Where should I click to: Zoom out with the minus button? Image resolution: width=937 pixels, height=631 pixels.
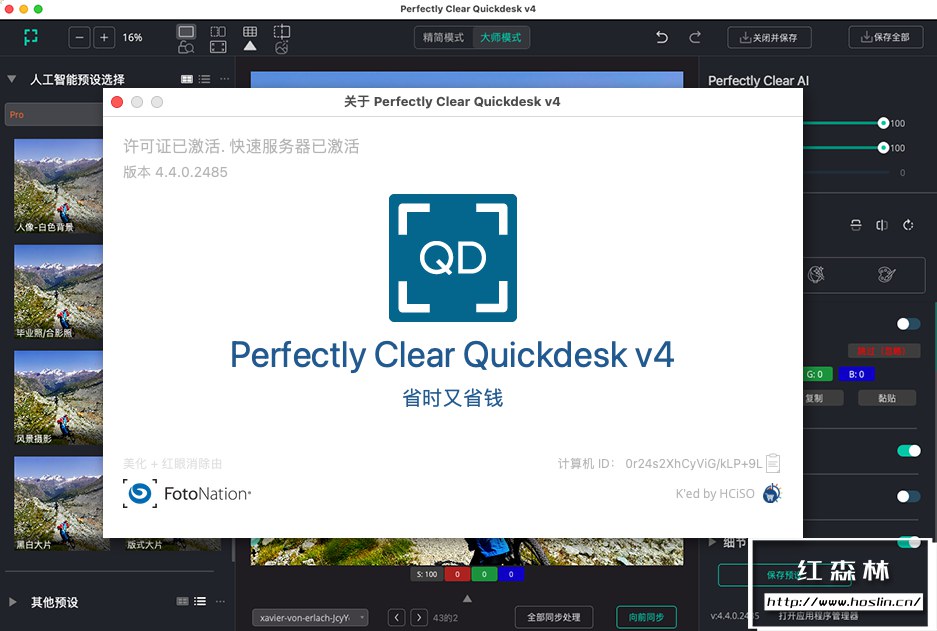pyautogui.click(x=79, y=38)
